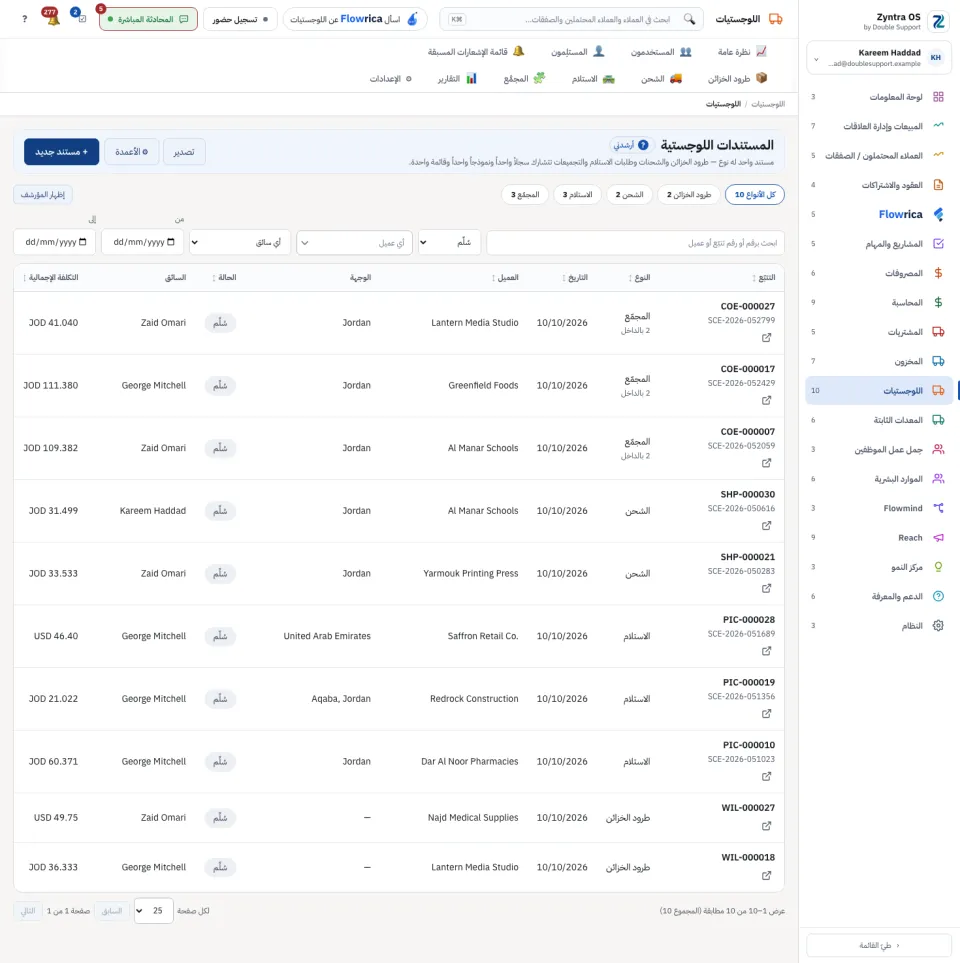Sort table by التكلفة الإجمالية column header
The image size is (960, 963).
coord(51,278)
